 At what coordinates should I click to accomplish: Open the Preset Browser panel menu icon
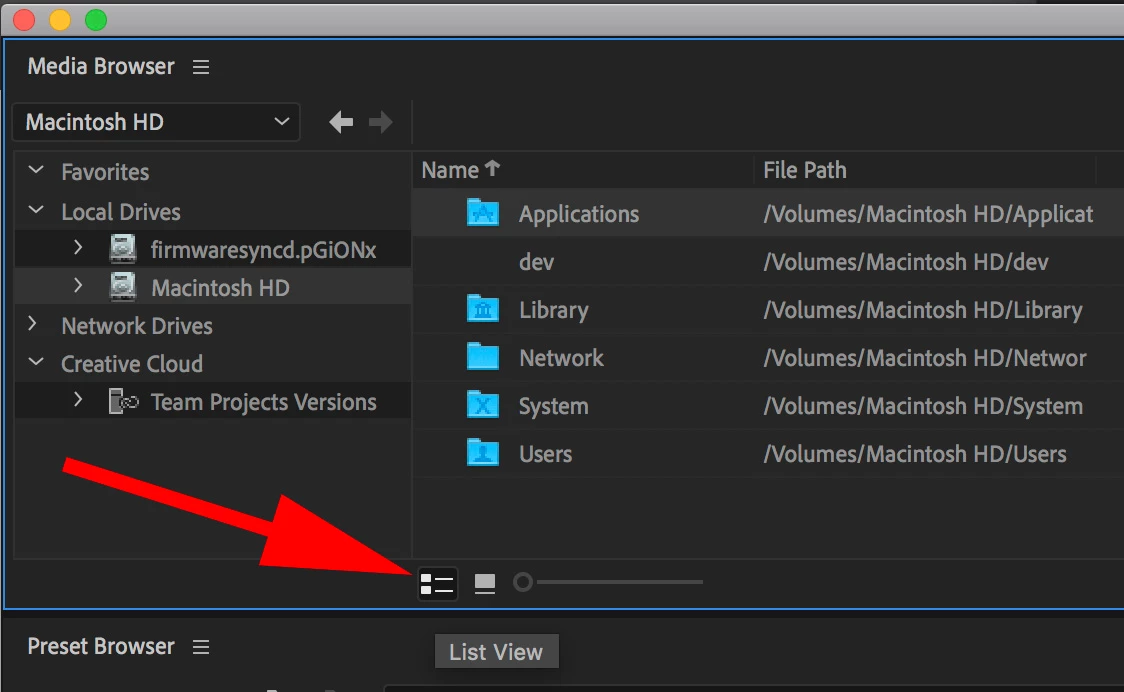pos(201,648)
